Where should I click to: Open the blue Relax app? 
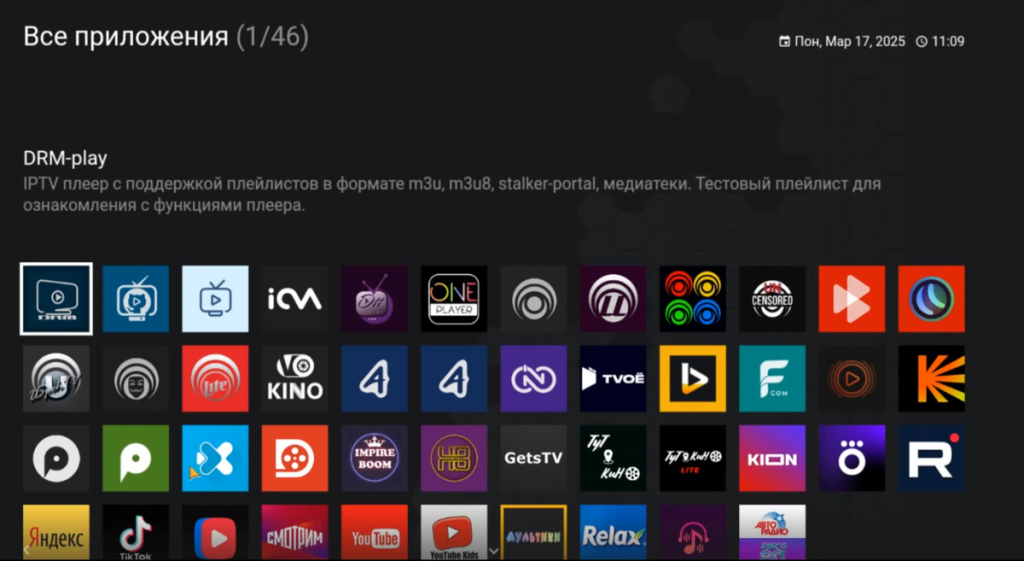coord(613,532)
